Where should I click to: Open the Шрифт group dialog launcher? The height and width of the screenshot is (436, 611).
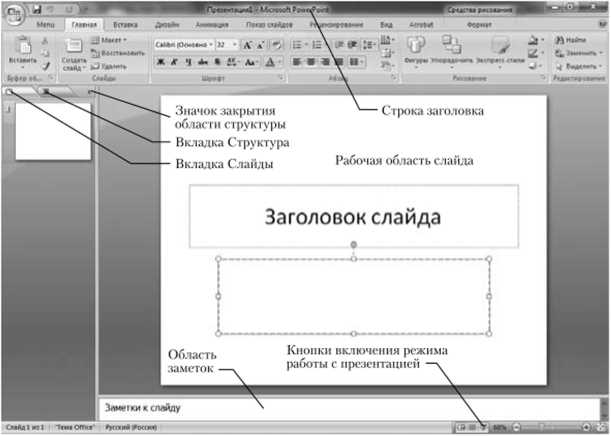pos(281,78)
